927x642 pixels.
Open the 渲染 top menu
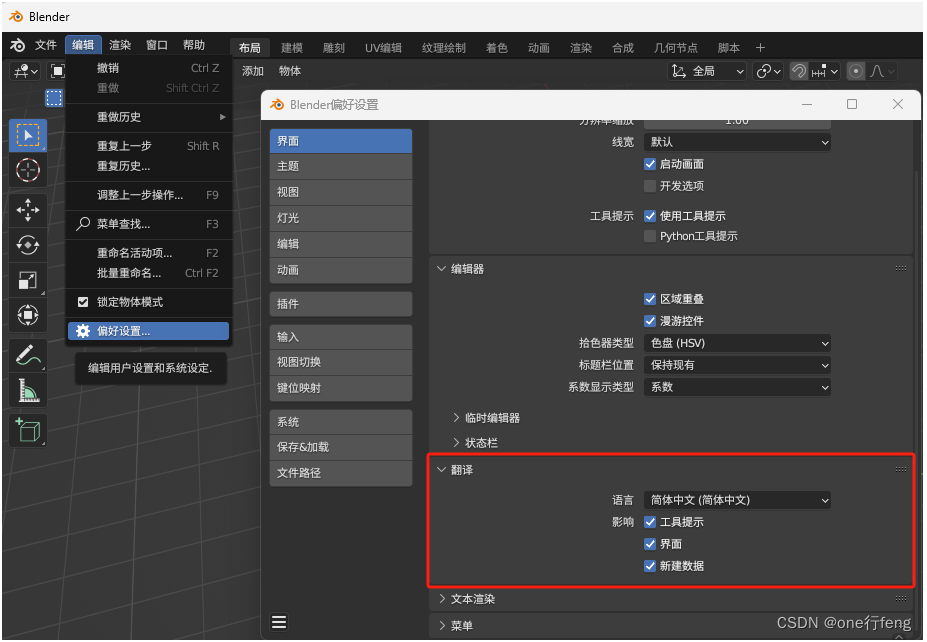pyautogui.click(x=120, y=45)
